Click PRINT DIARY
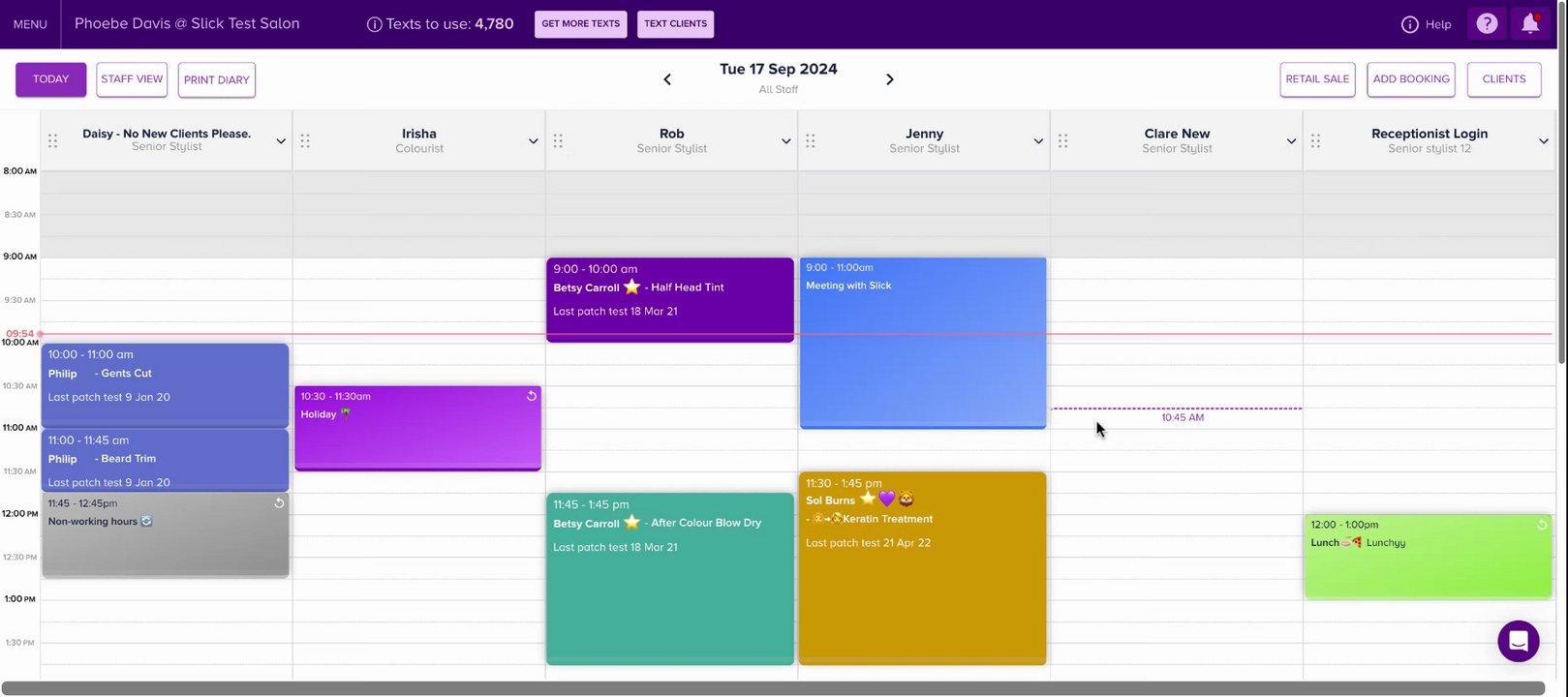 point(217,79)
